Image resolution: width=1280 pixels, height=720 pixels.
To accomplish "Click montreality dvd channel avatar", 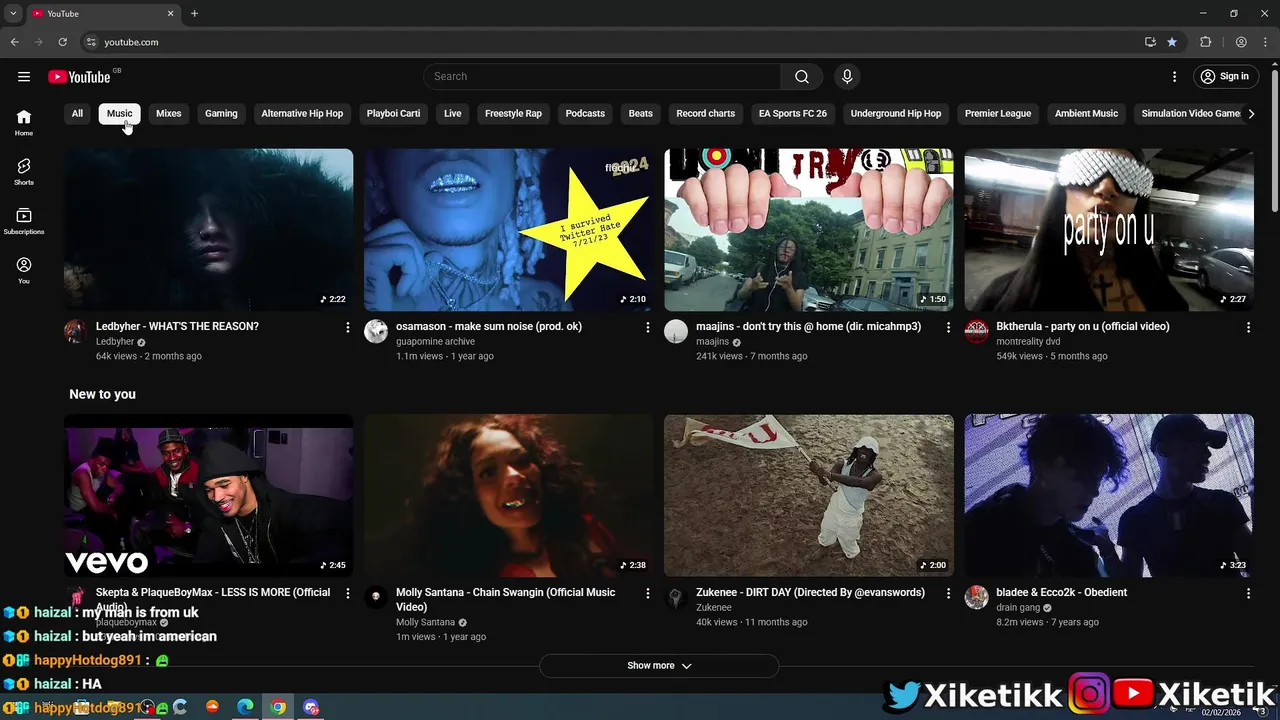I will point(977,332).
